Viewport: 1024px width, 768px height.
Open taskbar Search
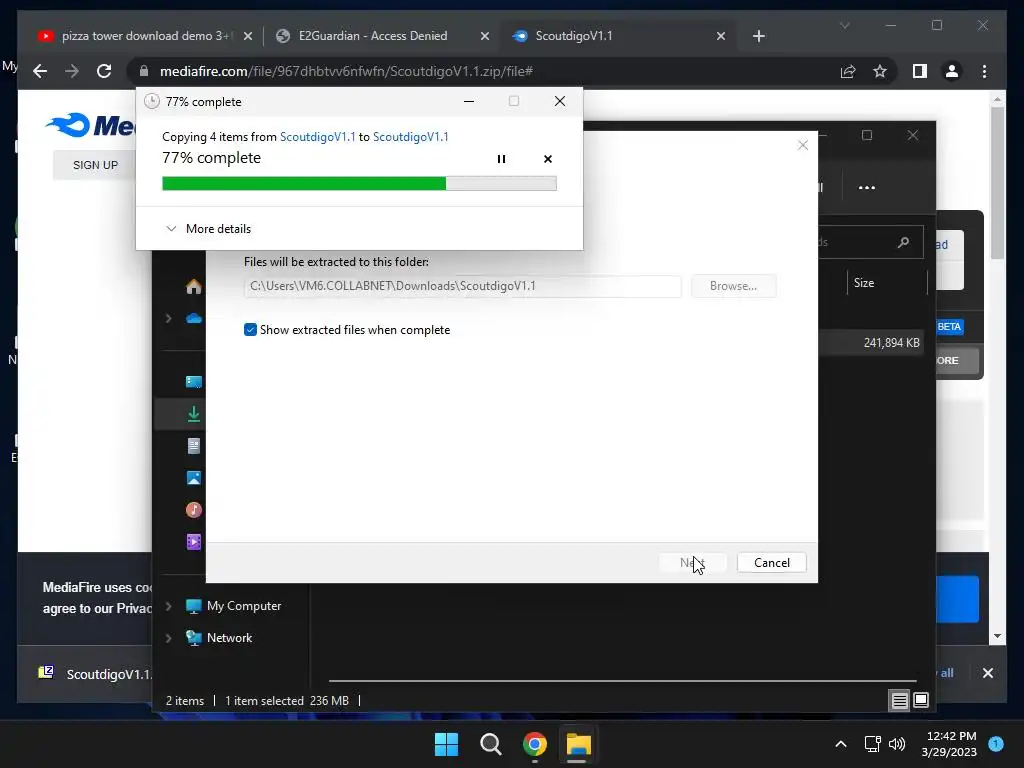[x=490, y=744]
